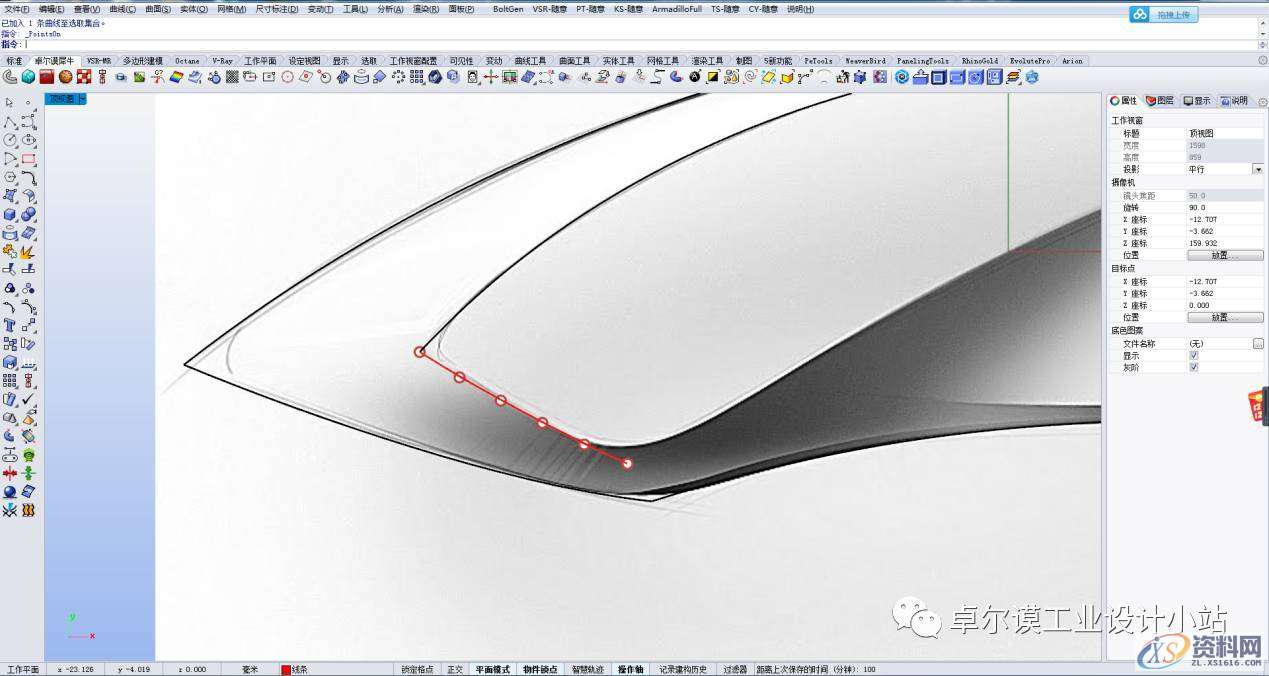Click the blue box solid tool
The height and width of the screenshot is (676, 1269).
tap(9, 214)
